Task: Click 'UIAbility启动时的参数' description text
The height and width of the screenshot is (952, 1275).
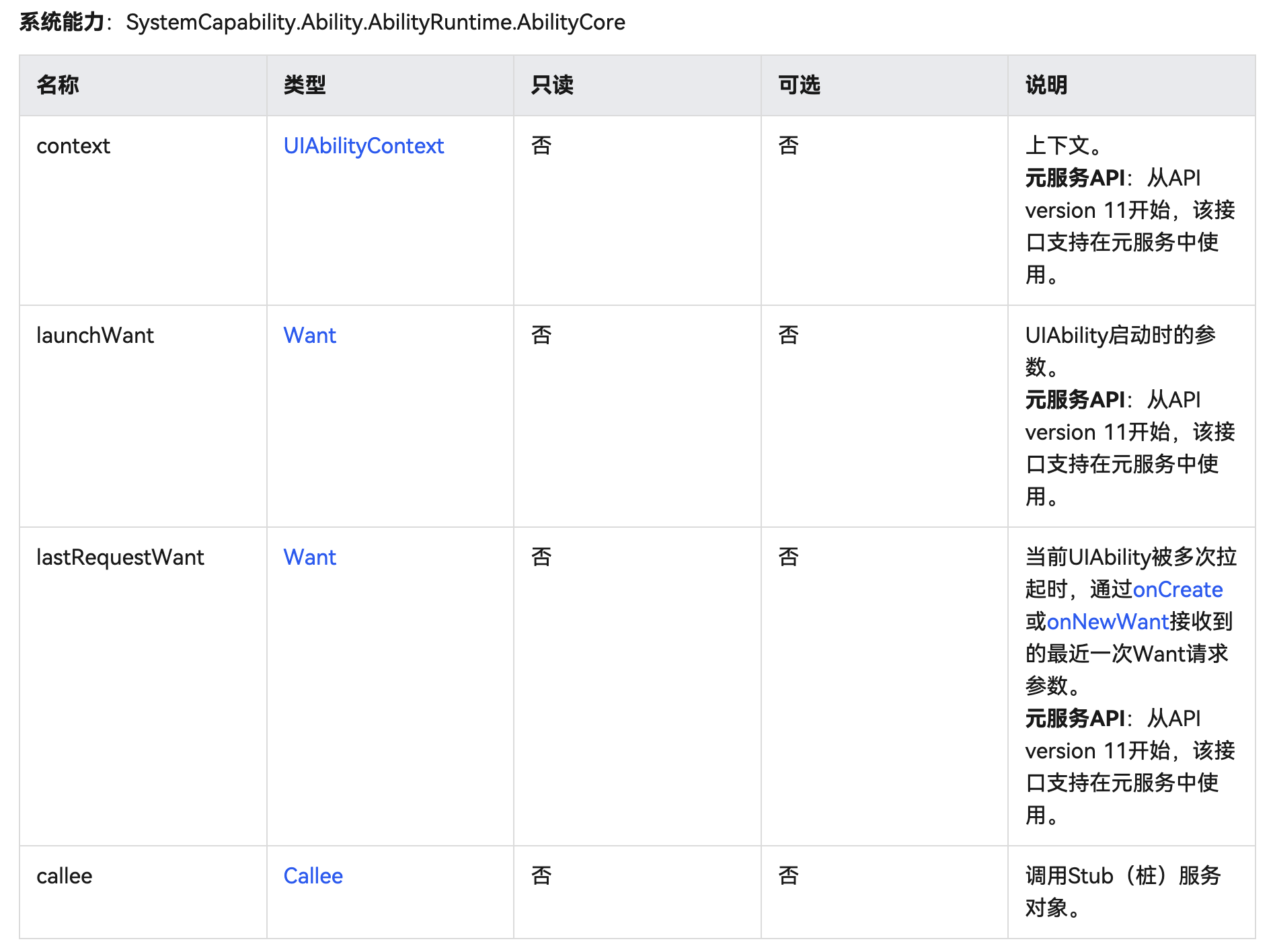Action: [1120, 351]
